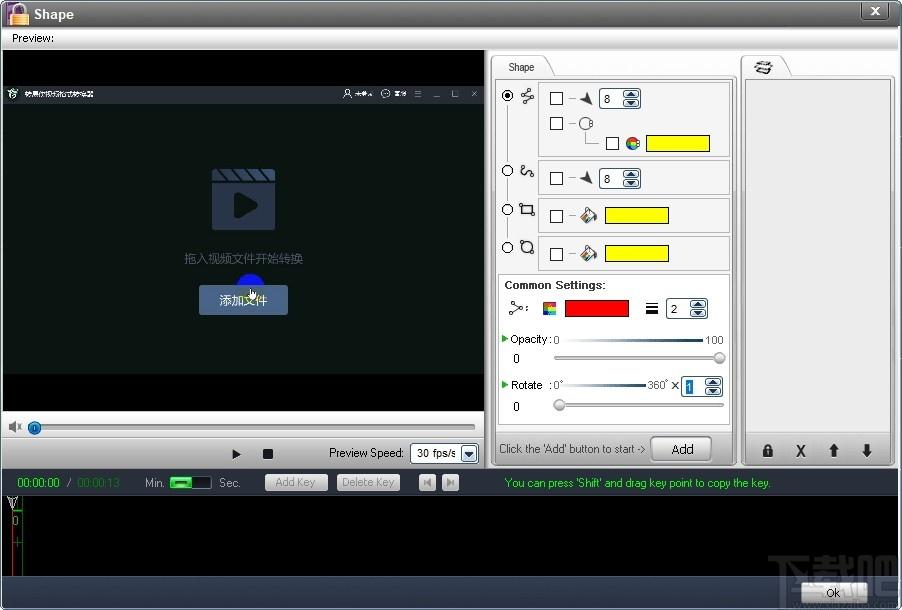902x610 pixels.
Task: Open the line color picker icon in Common Settings
Action: tap(549, 309)
